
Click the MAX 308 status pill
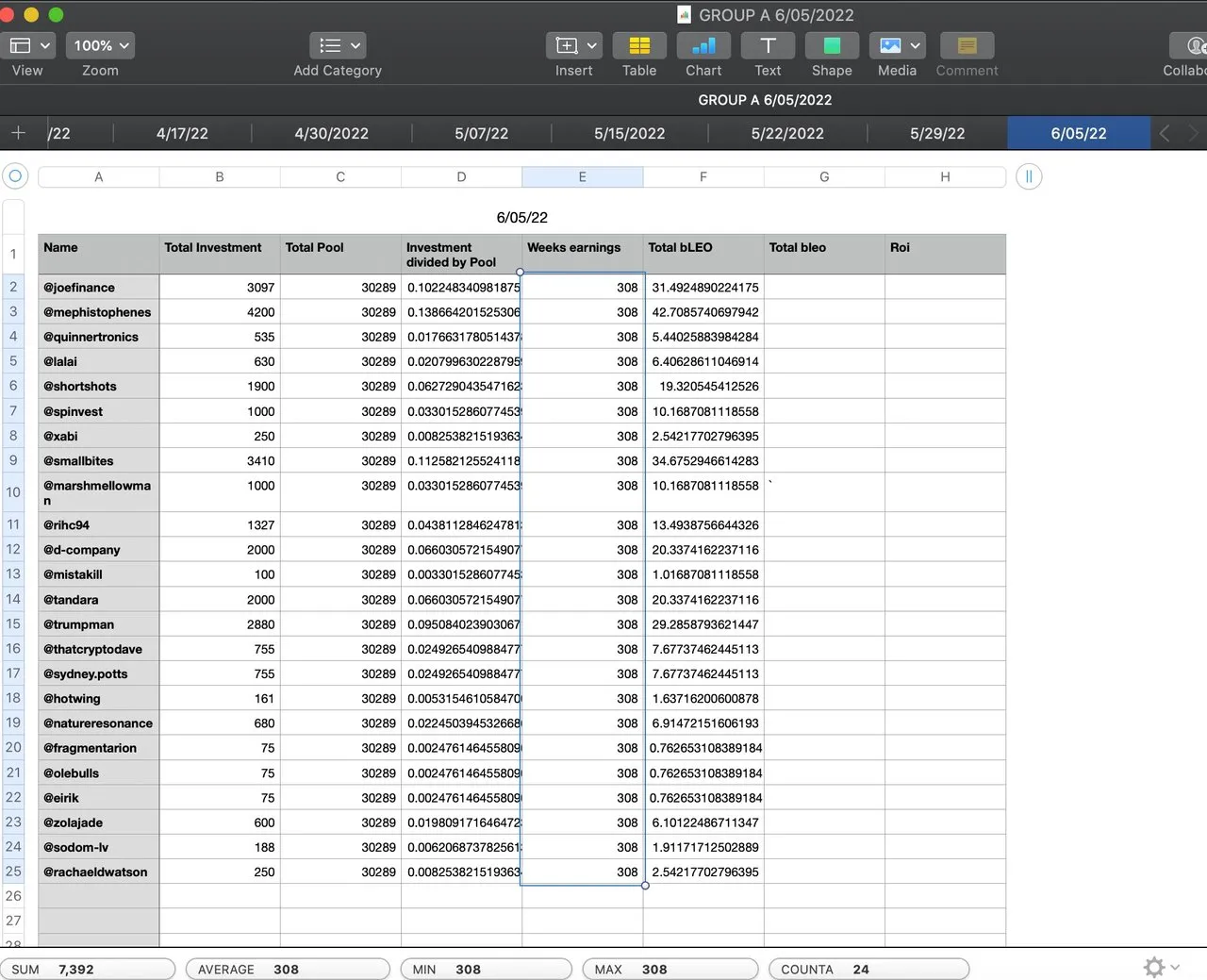click(670, 969)
